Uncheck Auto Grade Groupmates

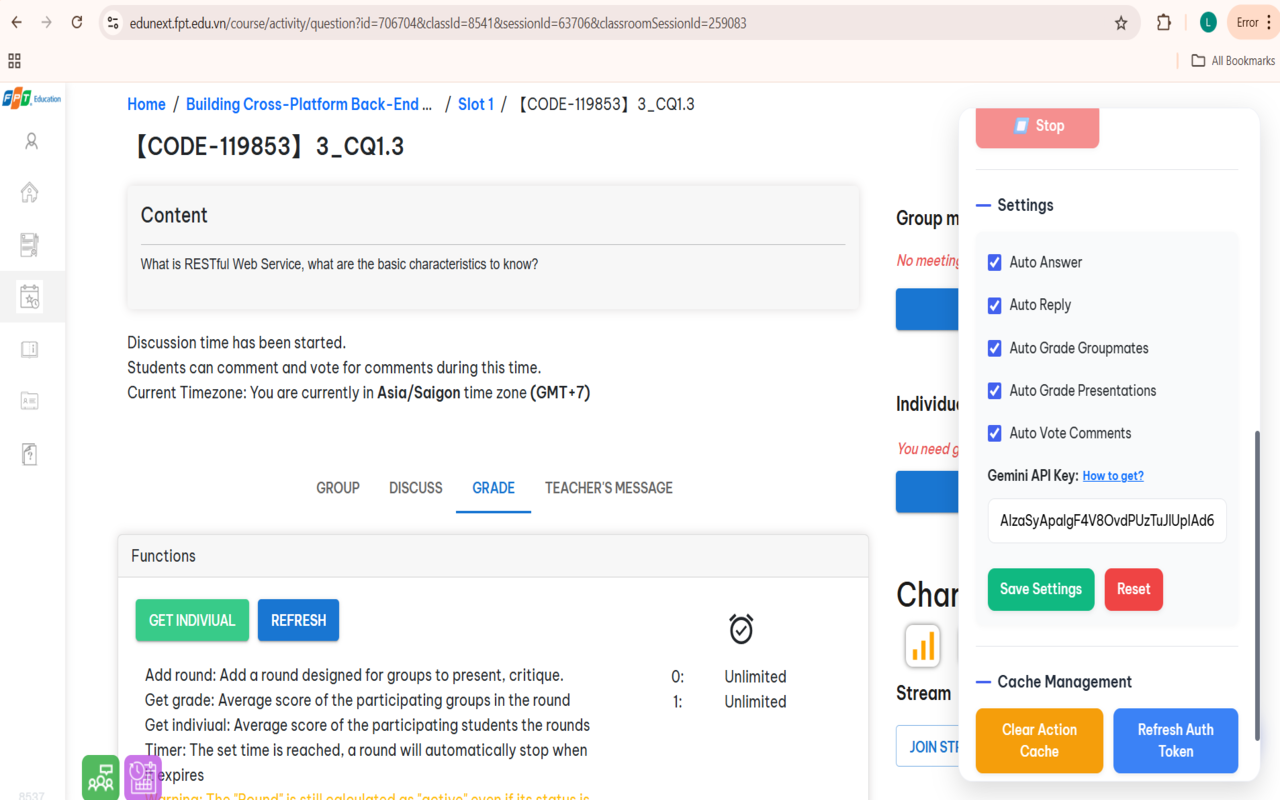pos(994,348)
